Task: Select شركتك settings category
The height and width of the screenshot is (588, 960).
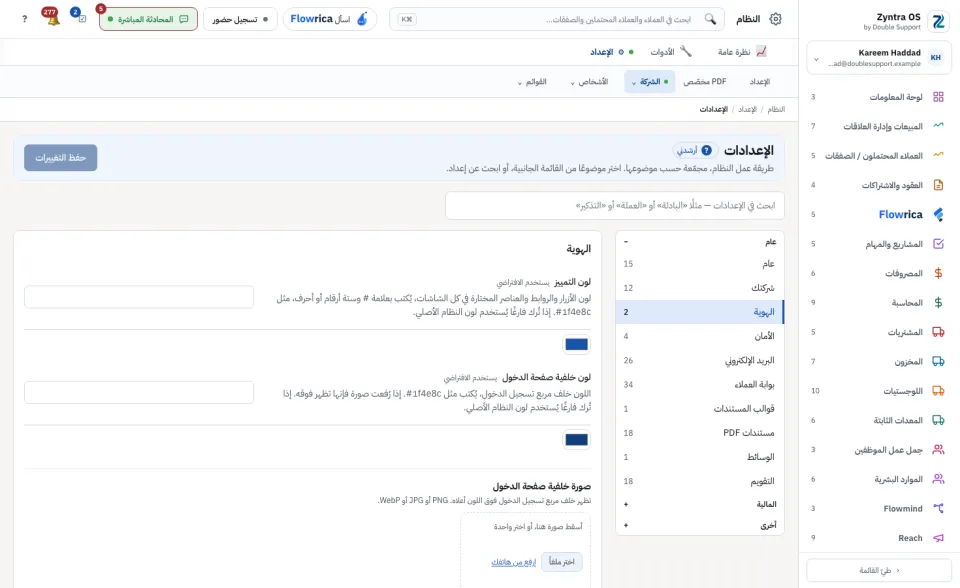Action: [700, 287]
